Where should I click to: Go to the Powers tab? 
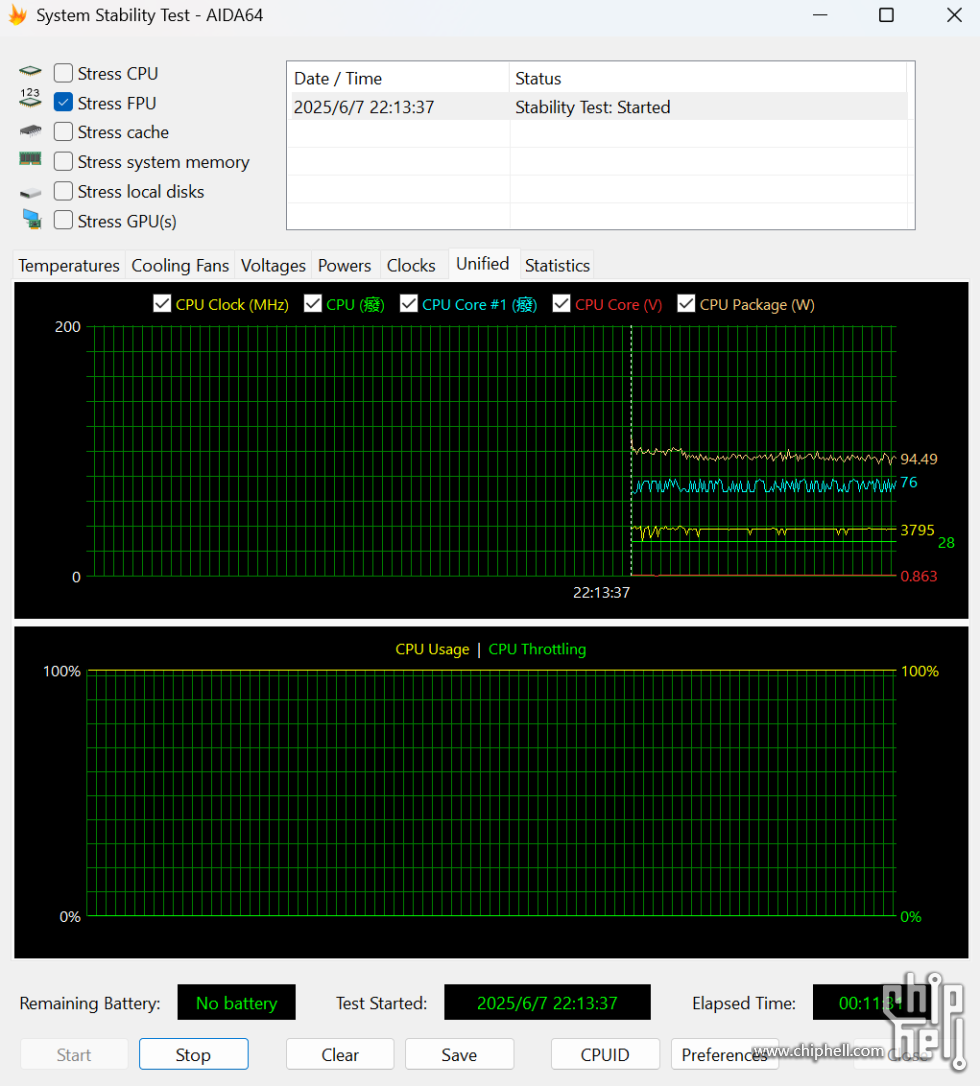[344, 265]
